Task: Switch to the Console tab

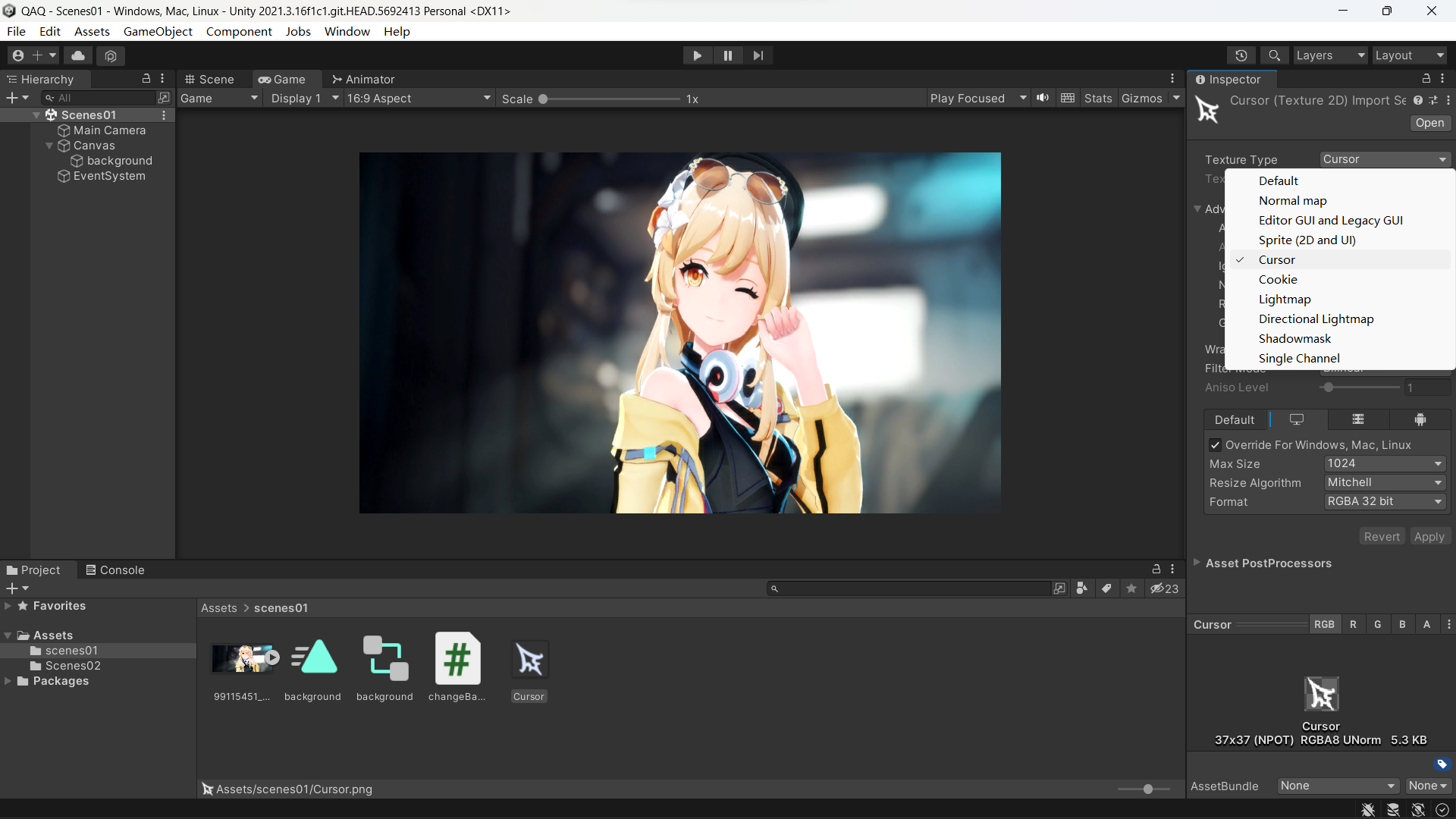Action: [x=115, y=570]
